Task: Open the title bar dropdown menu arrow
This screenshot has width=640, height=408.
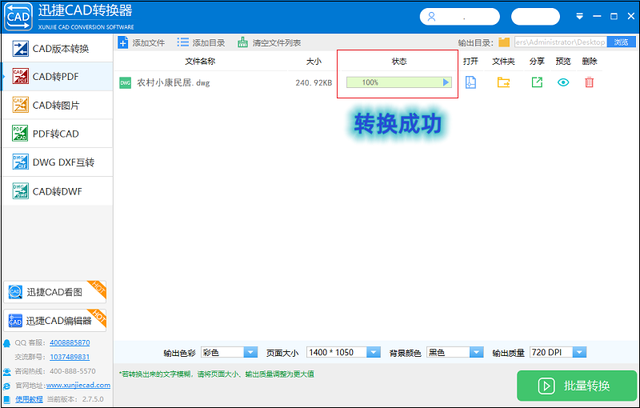Action: pos(579,16)
